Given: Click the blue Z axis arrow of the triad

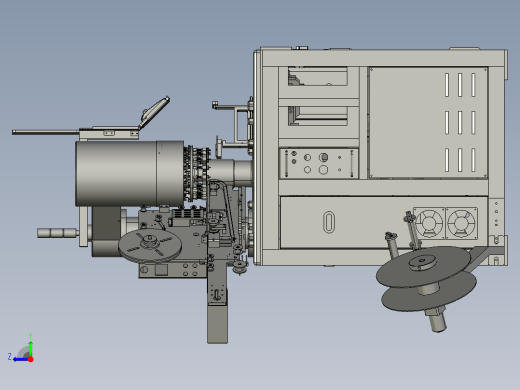Looking at the screenshot, I should click(x=20, y=359).
